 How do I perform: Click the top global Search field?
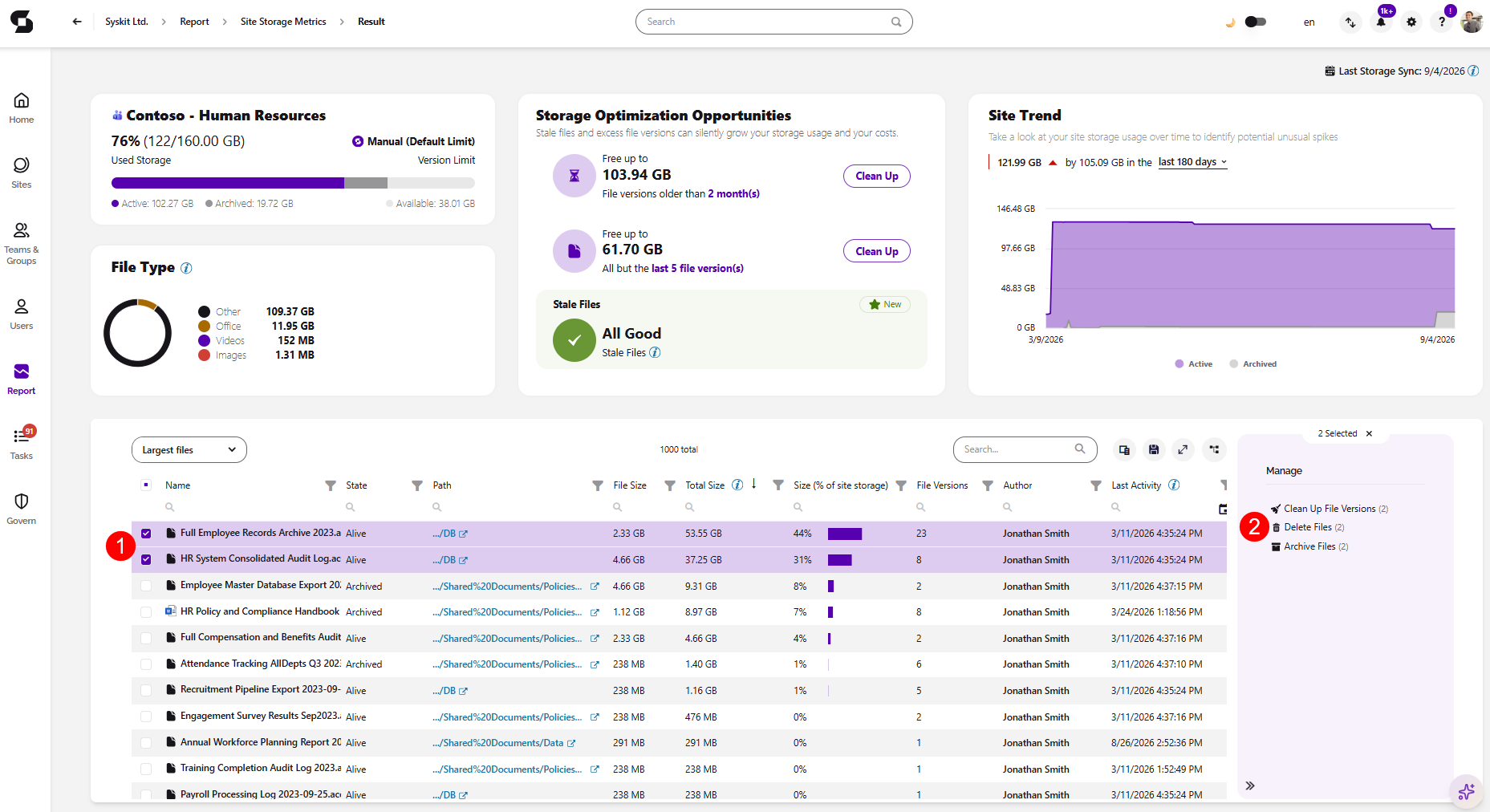pyautogui.click(x=774, y=22)
